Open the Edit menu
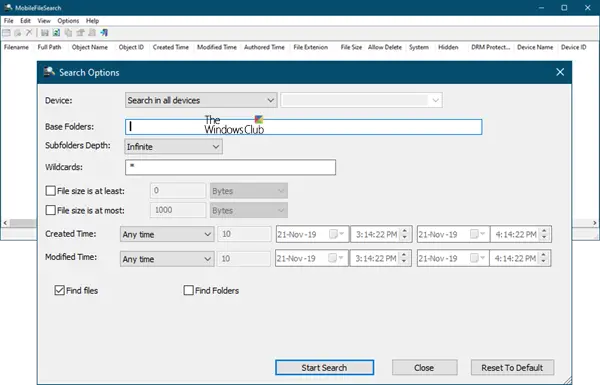 (25, 21)
